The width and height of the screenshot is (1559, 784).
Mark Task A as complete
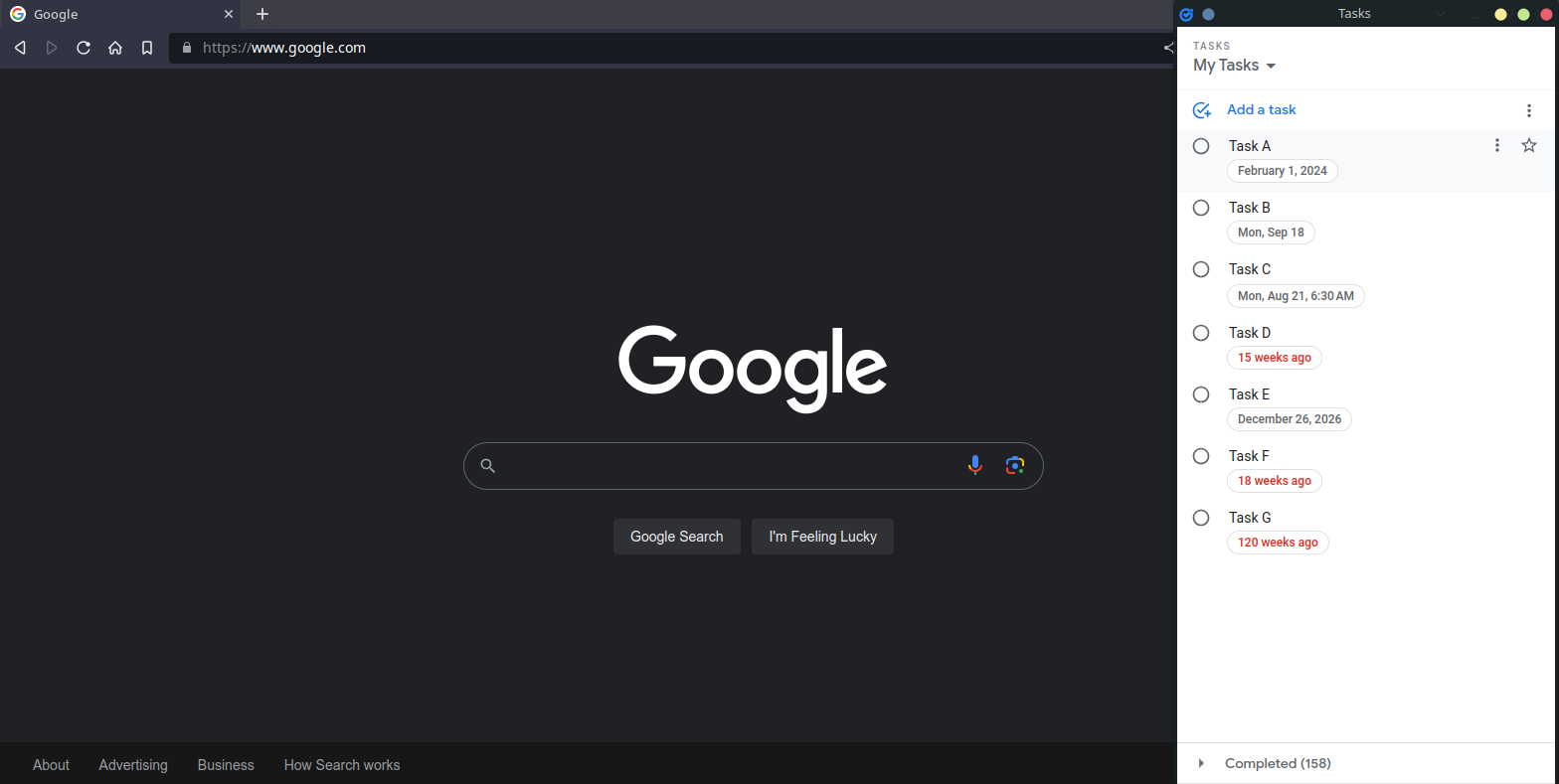1201,146
